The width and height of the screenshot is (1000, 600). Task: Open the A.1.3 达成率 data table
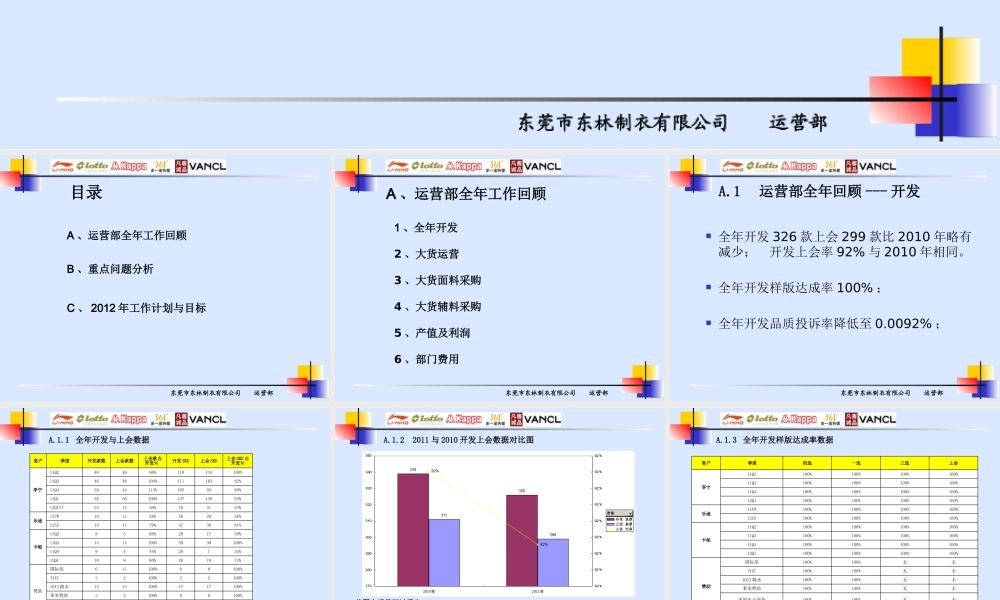click(834, 528)
